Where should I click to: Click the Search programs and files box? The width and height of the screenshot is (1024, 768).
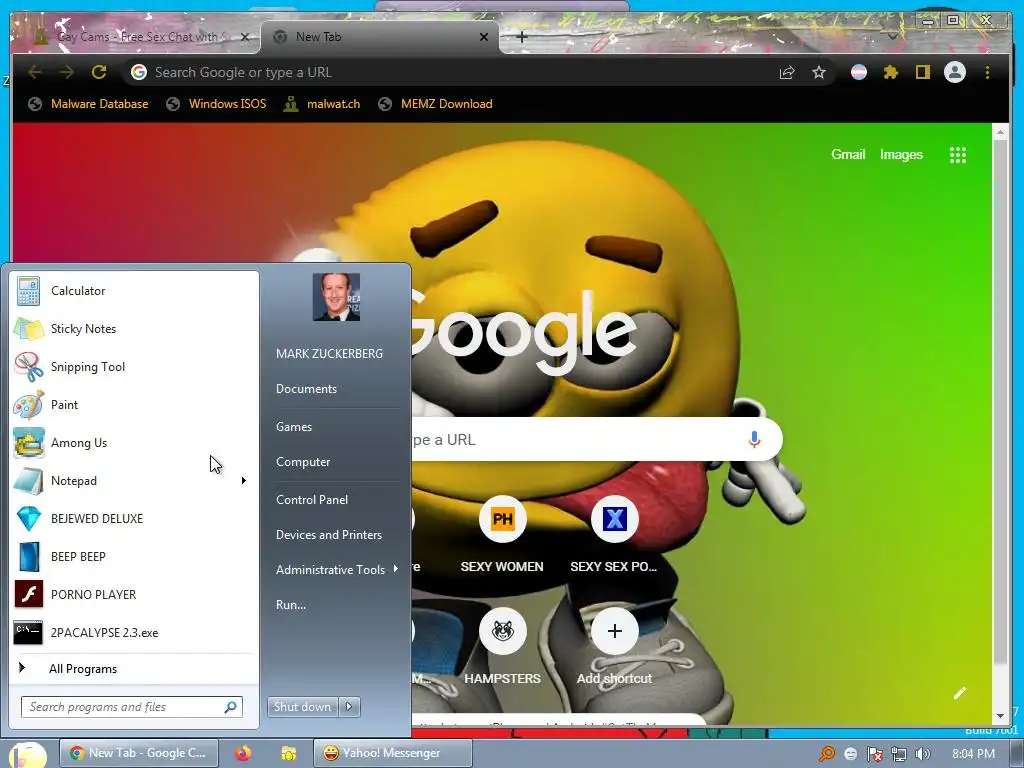[x=132, y=707]
